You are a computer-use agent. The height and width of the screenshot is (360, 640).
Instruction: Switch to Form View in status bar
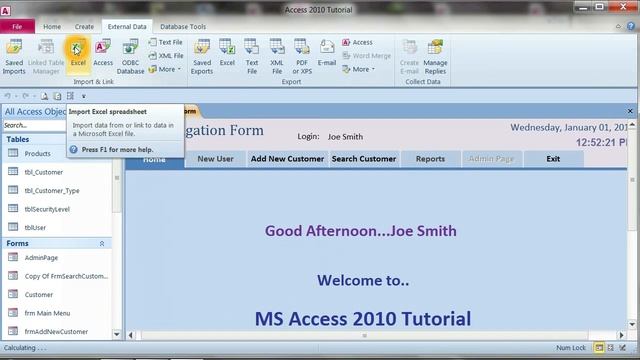[599, 348]
